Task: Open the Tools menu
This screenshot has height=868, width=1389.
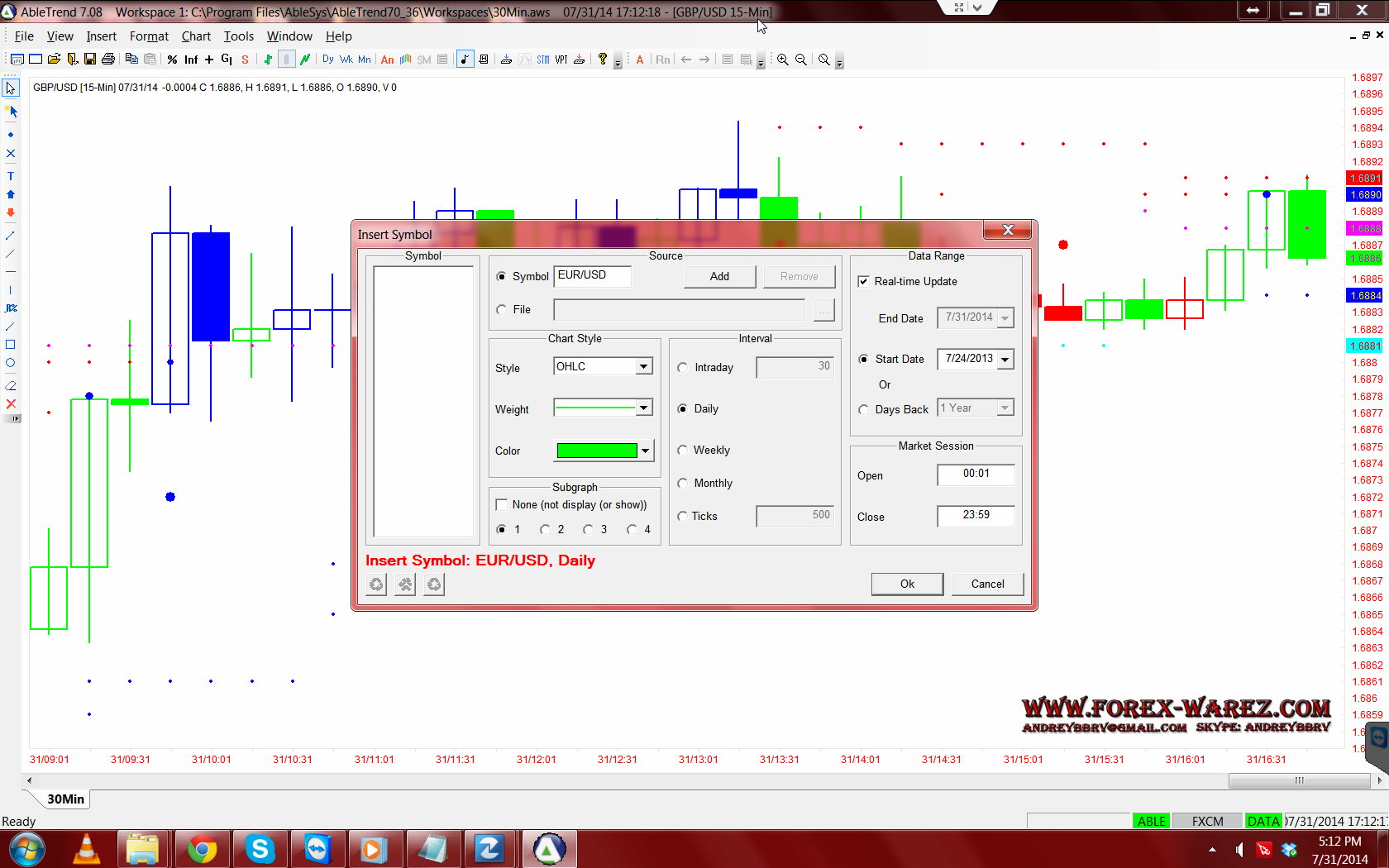Action: coord(238,36)
